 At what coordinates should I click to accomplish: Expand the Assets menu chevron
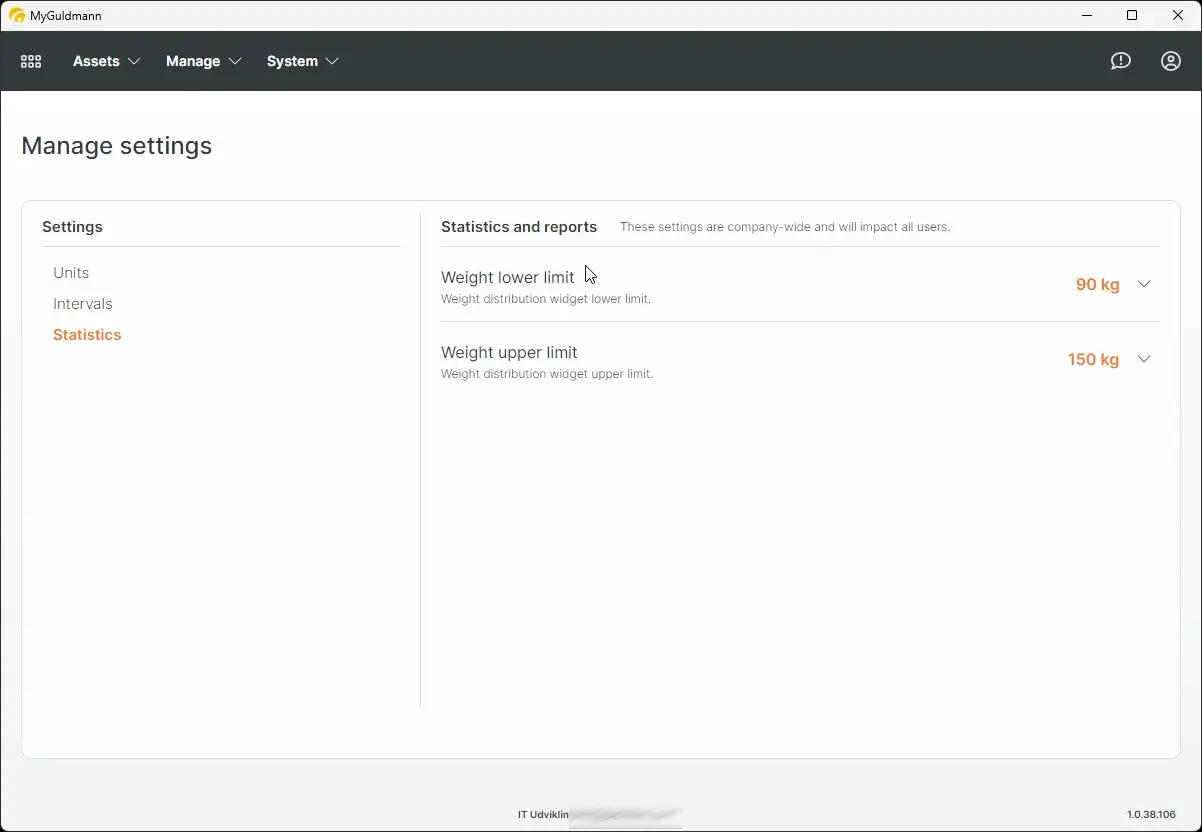[x=135, y=61]
